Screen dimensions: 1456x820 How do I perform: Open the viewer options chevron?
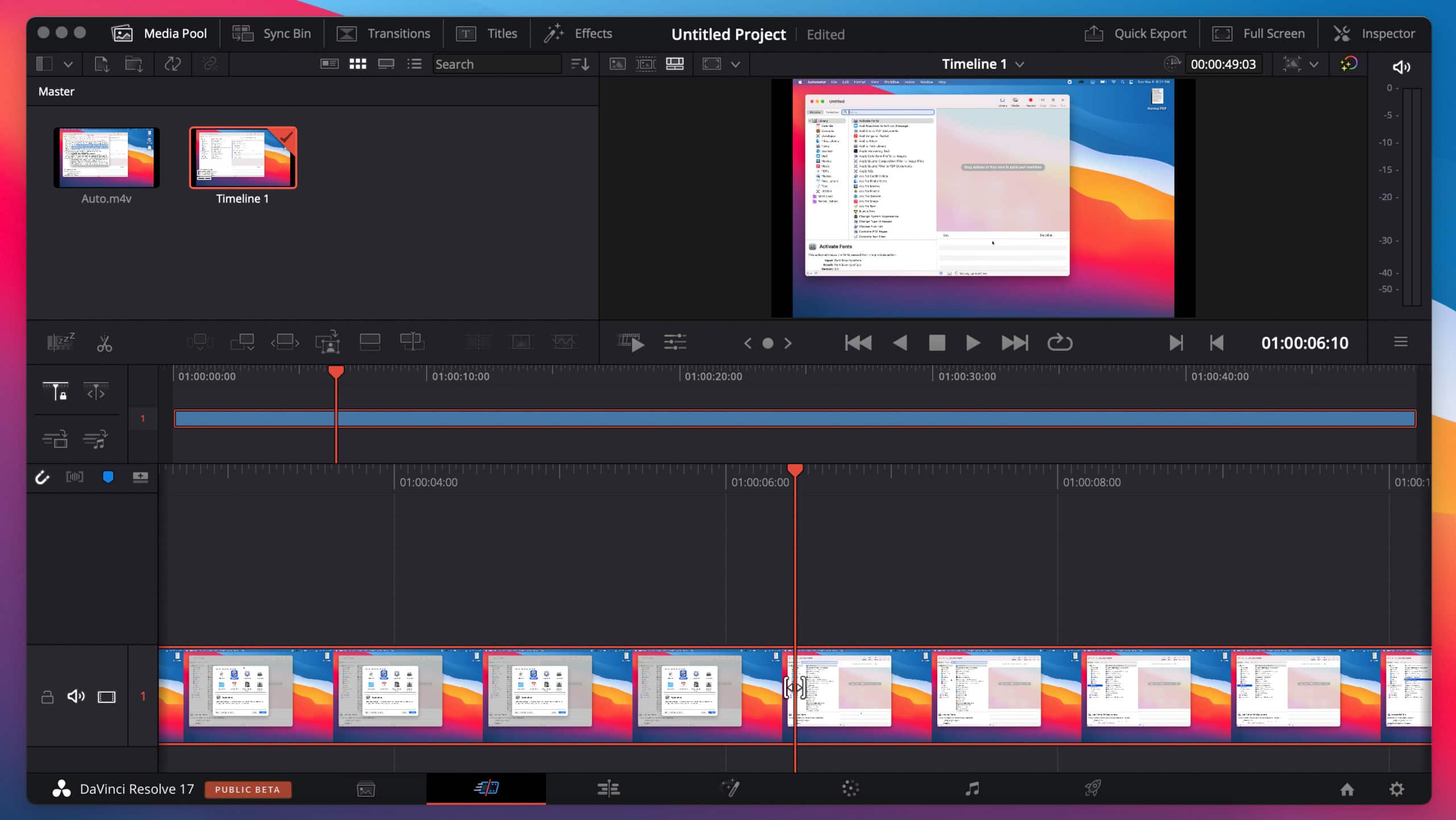(734, 64)
